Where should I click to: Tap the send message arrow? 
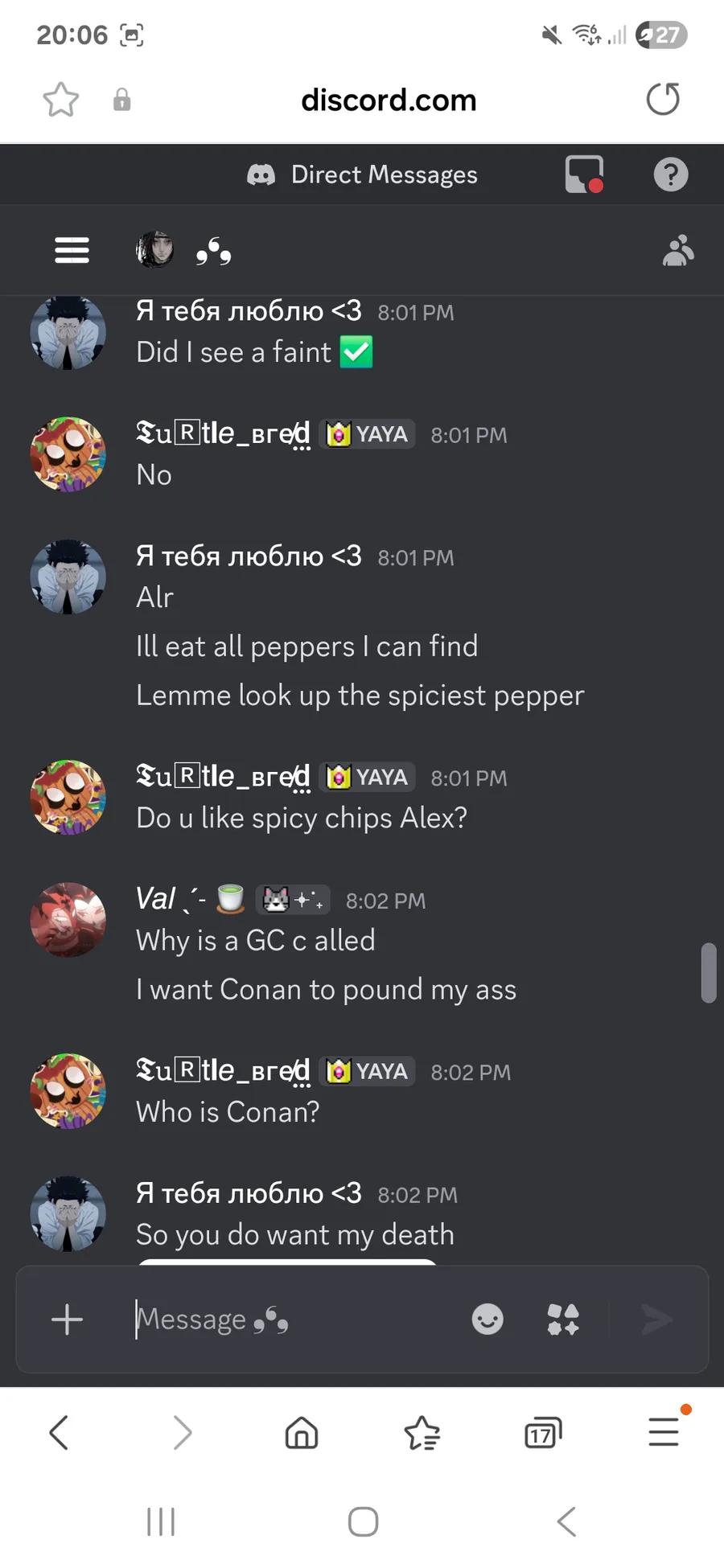click(x=656, y=1320)
